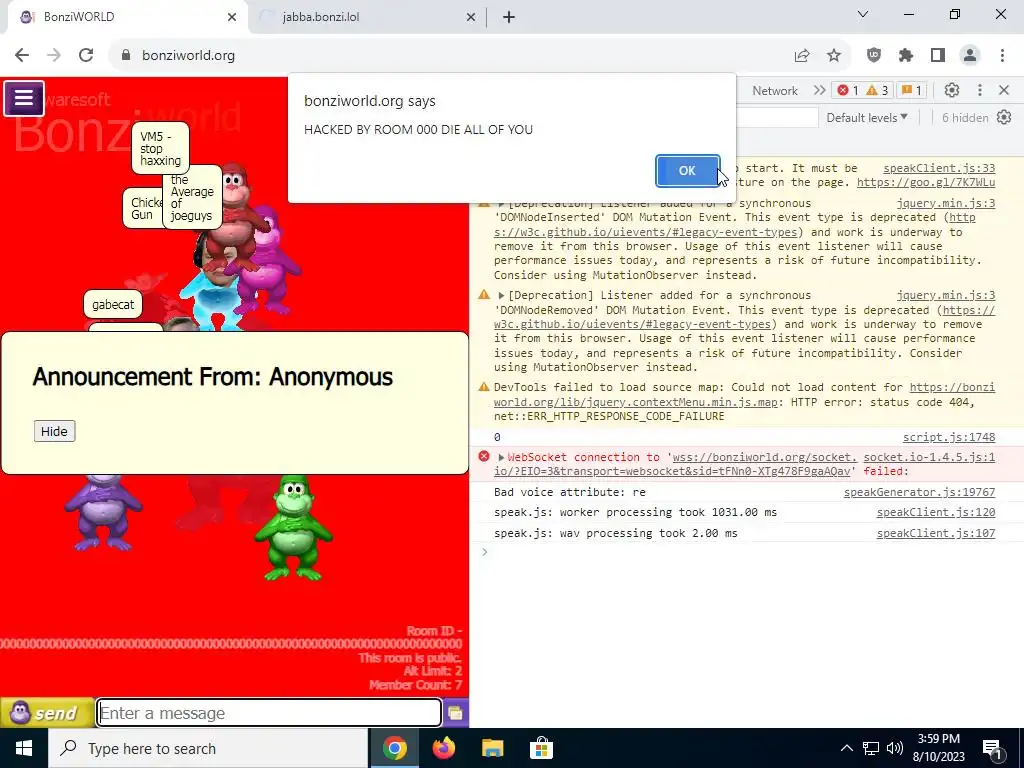Close the DevTools panel
The image size is (1024, 768).
pos(1004,90)
